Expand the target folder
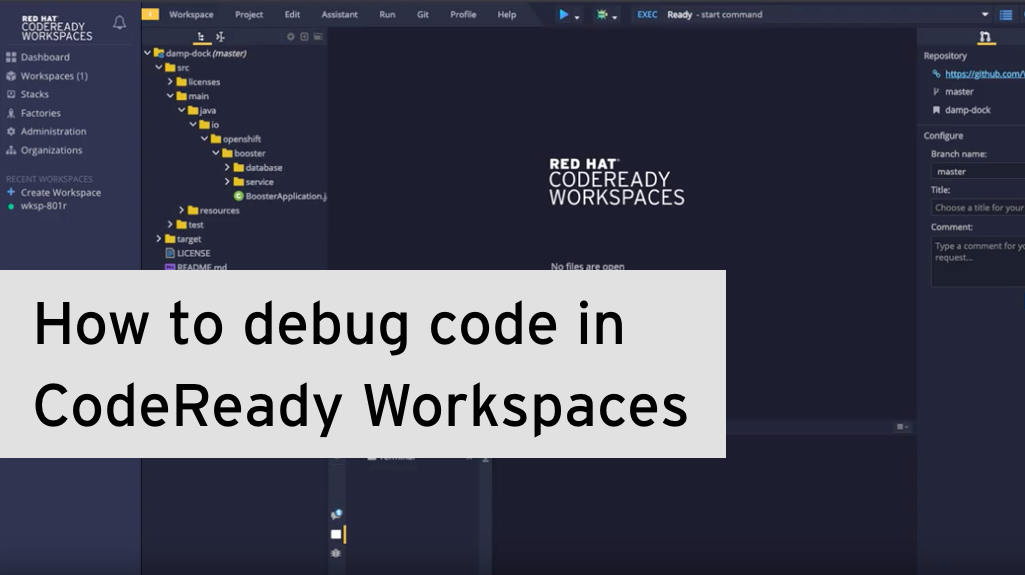1025x575 pixels. click(x=159, y=239)
